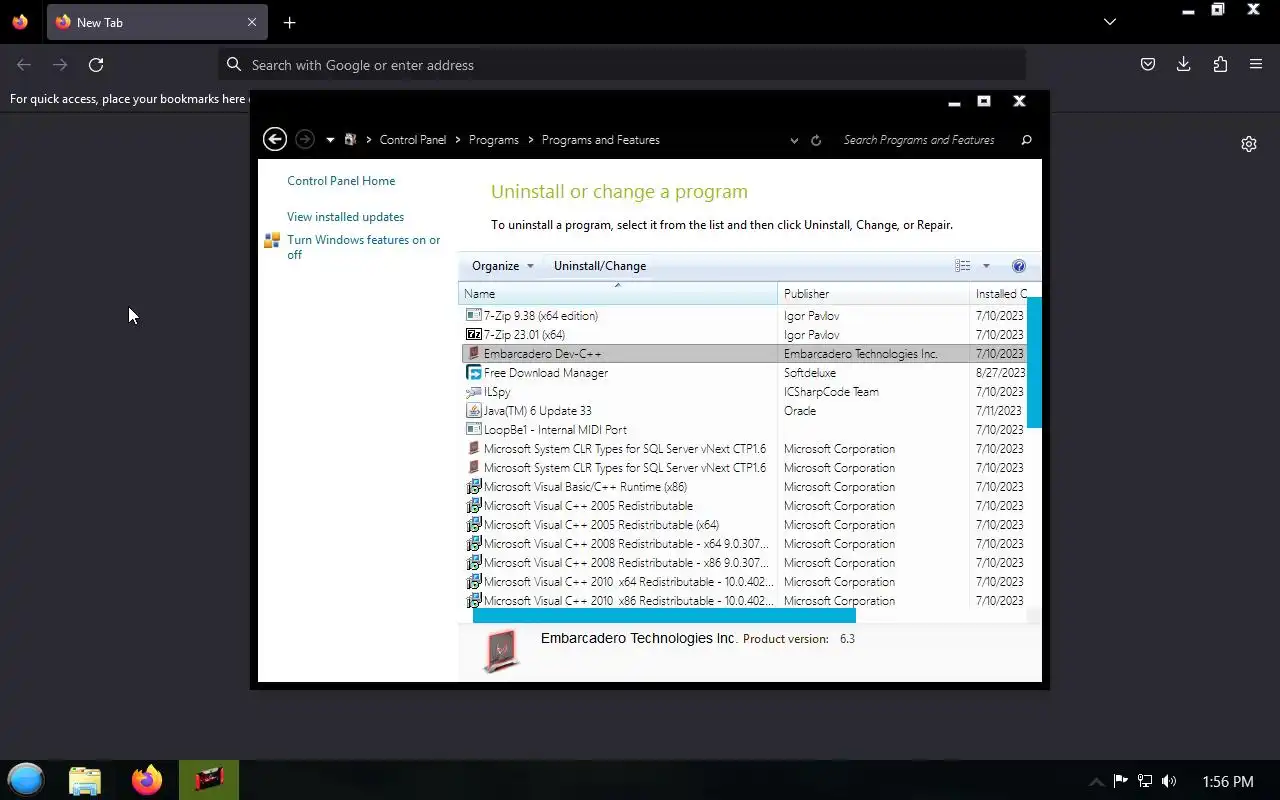Open View installed updates link
The width and height of the screenshot is (1280, 800).
[345, 217]
